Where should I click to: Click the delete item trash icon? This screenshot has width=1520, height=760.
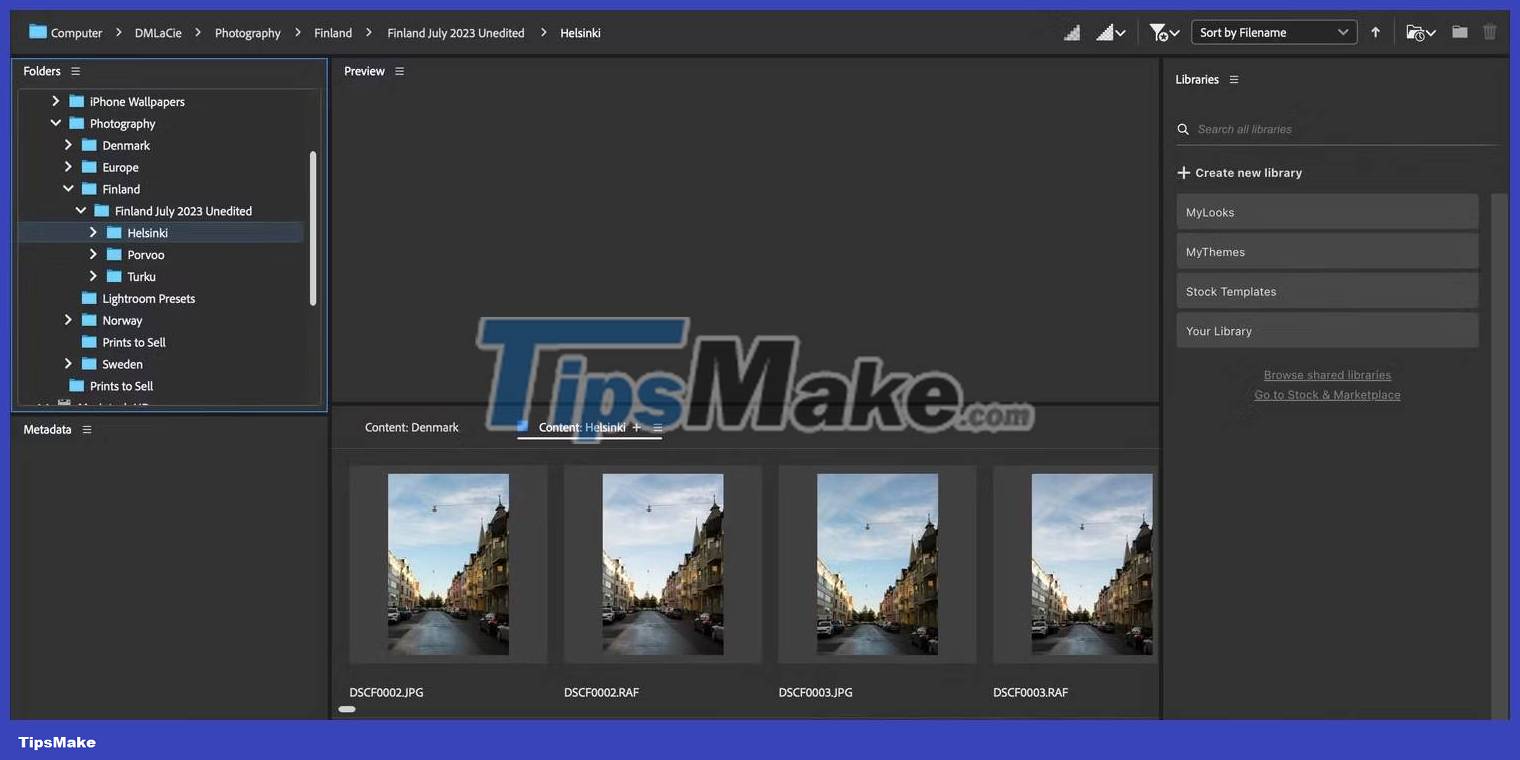click(x=1489, y=32)
